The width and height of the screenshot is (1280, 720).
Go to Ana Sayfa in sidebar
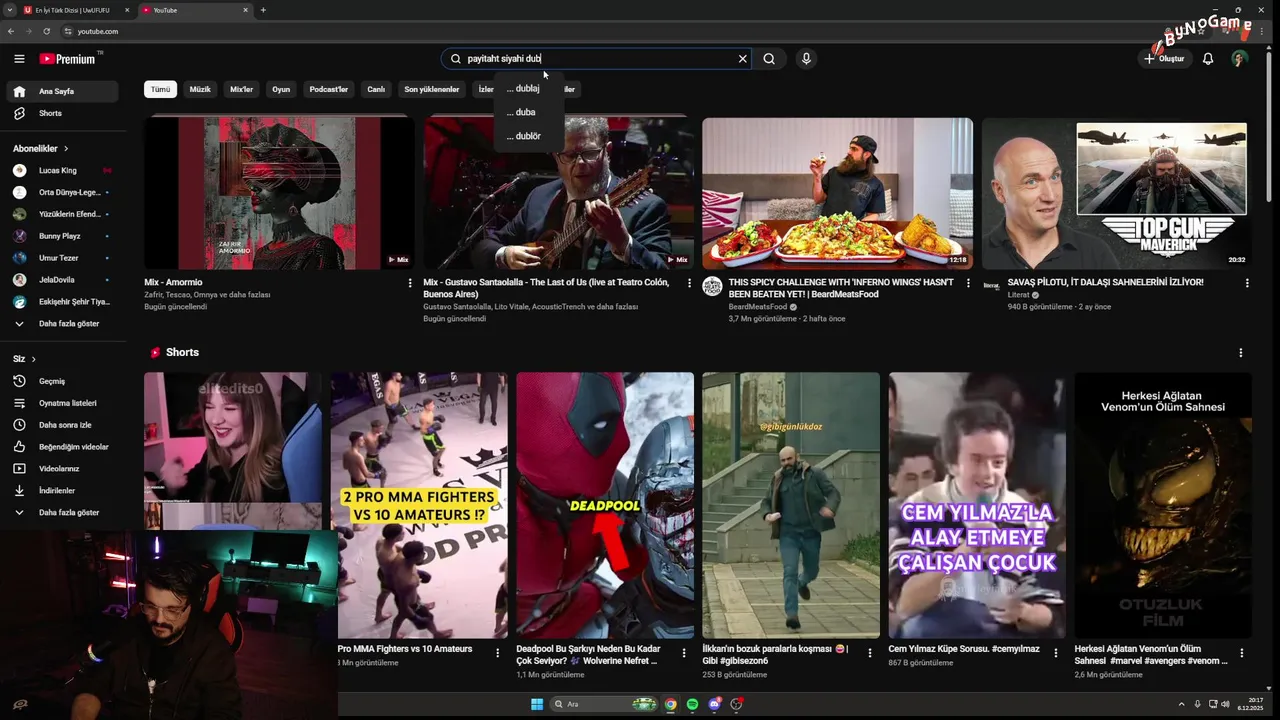(x=62, y=91)
